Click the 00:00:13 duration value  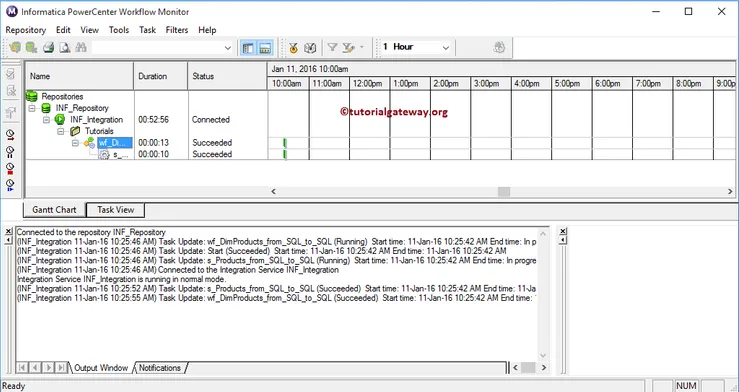click(153, 143)
